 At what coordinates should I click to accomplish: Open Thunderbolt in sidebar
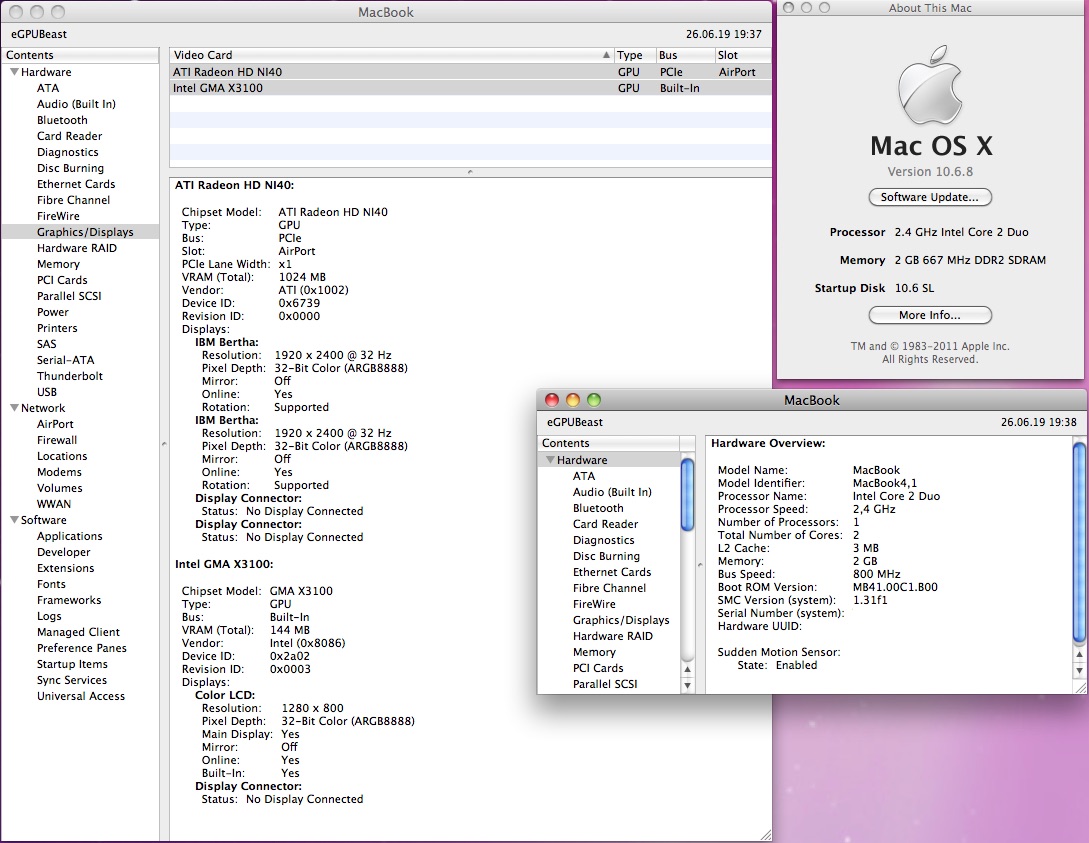(x=69, y=376)
